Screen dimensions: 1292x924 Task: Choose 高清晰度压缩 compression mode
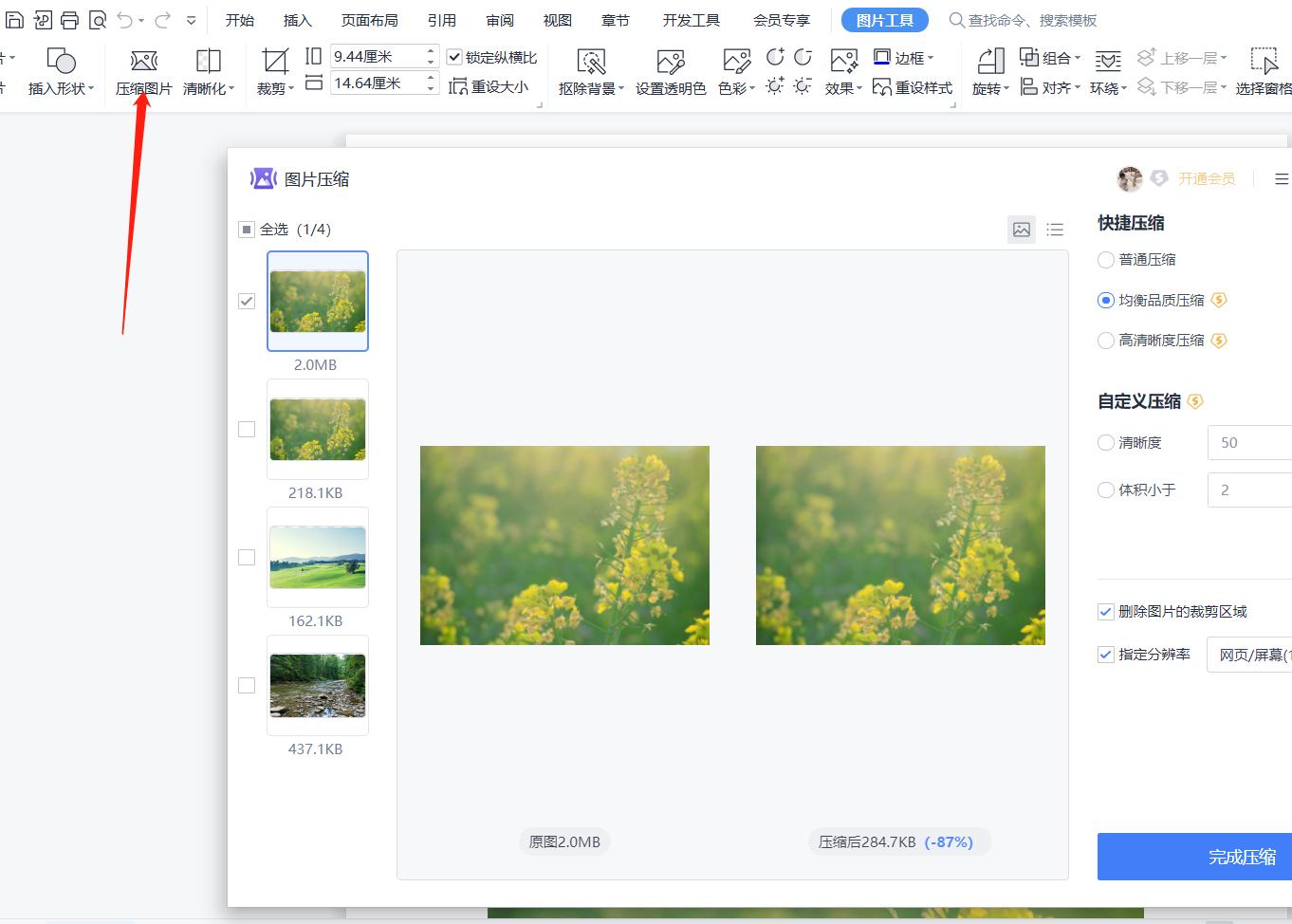tap(1105, 340)
